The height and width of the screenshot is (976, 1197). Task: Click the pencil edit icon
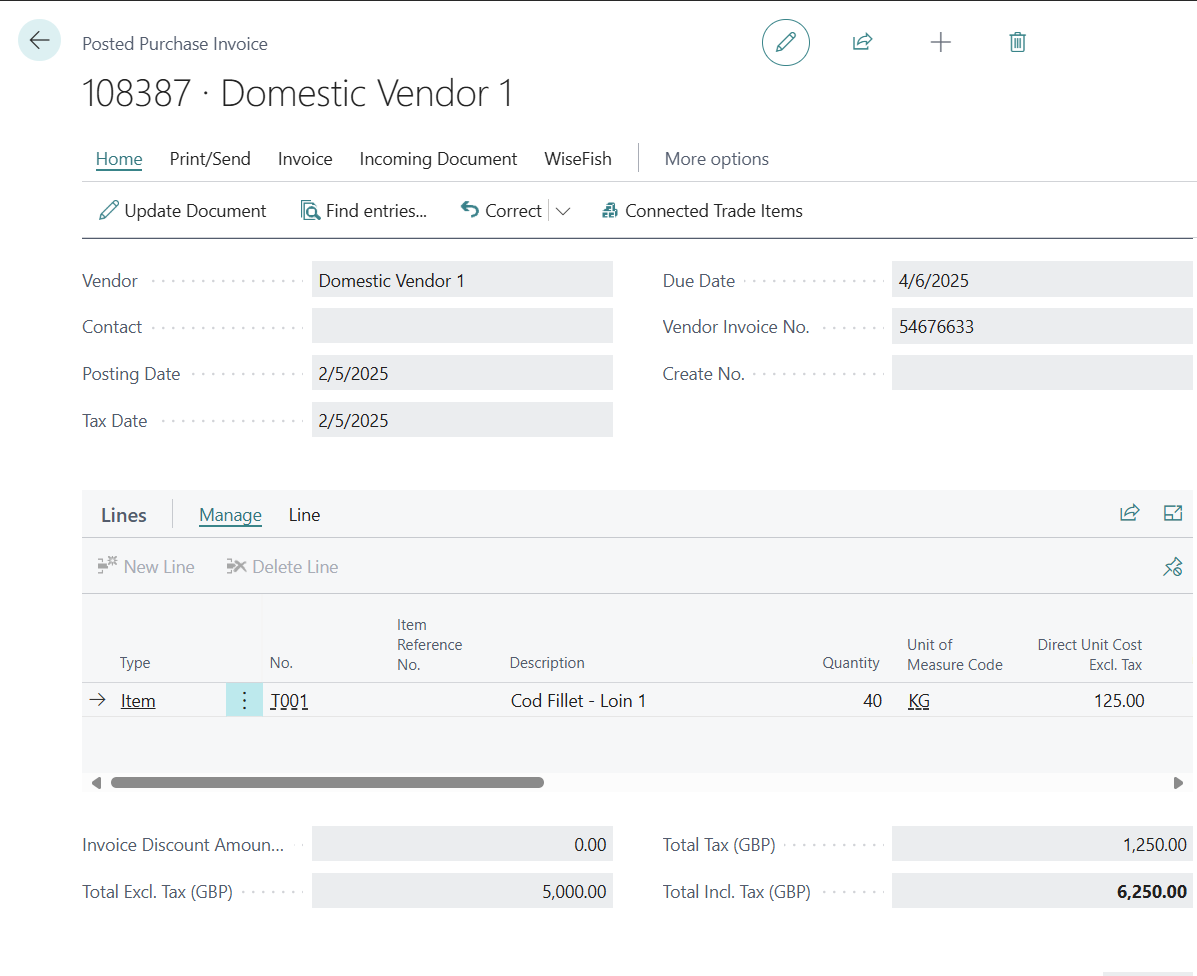coord(785,42)
